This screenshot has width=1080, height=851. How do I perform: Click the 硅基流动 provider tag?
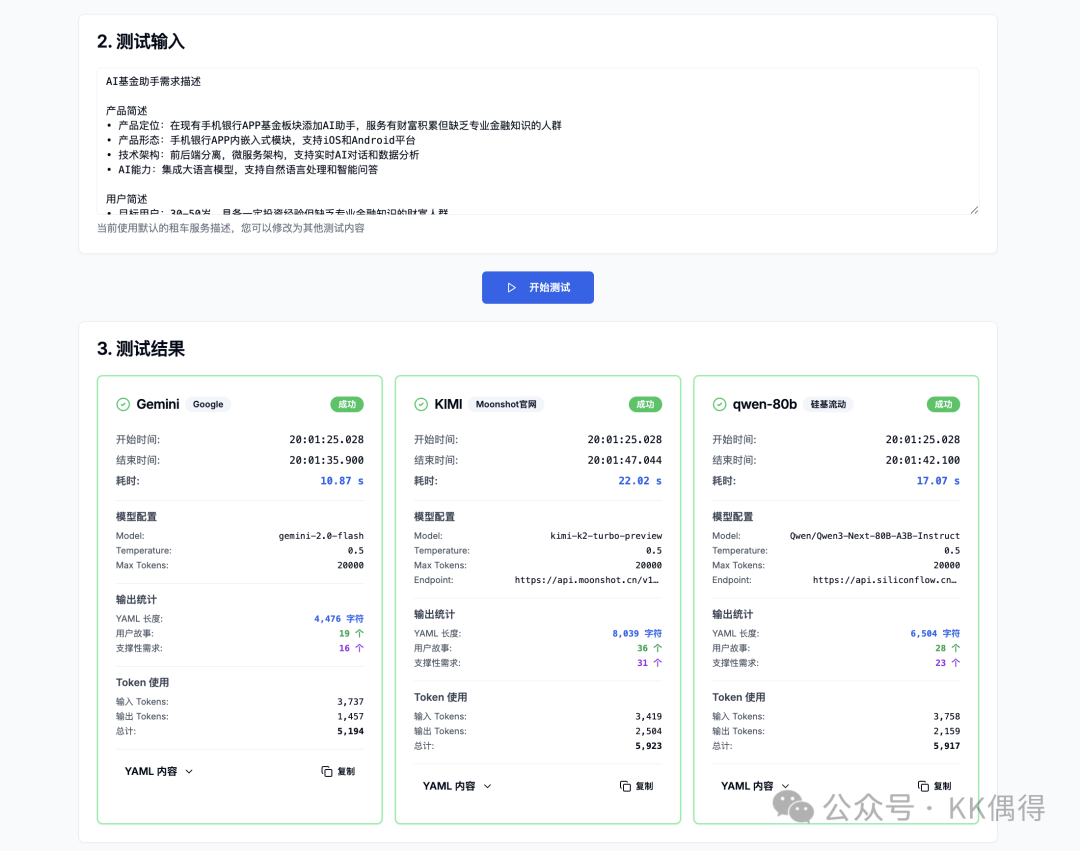click(x=827, y=404)
